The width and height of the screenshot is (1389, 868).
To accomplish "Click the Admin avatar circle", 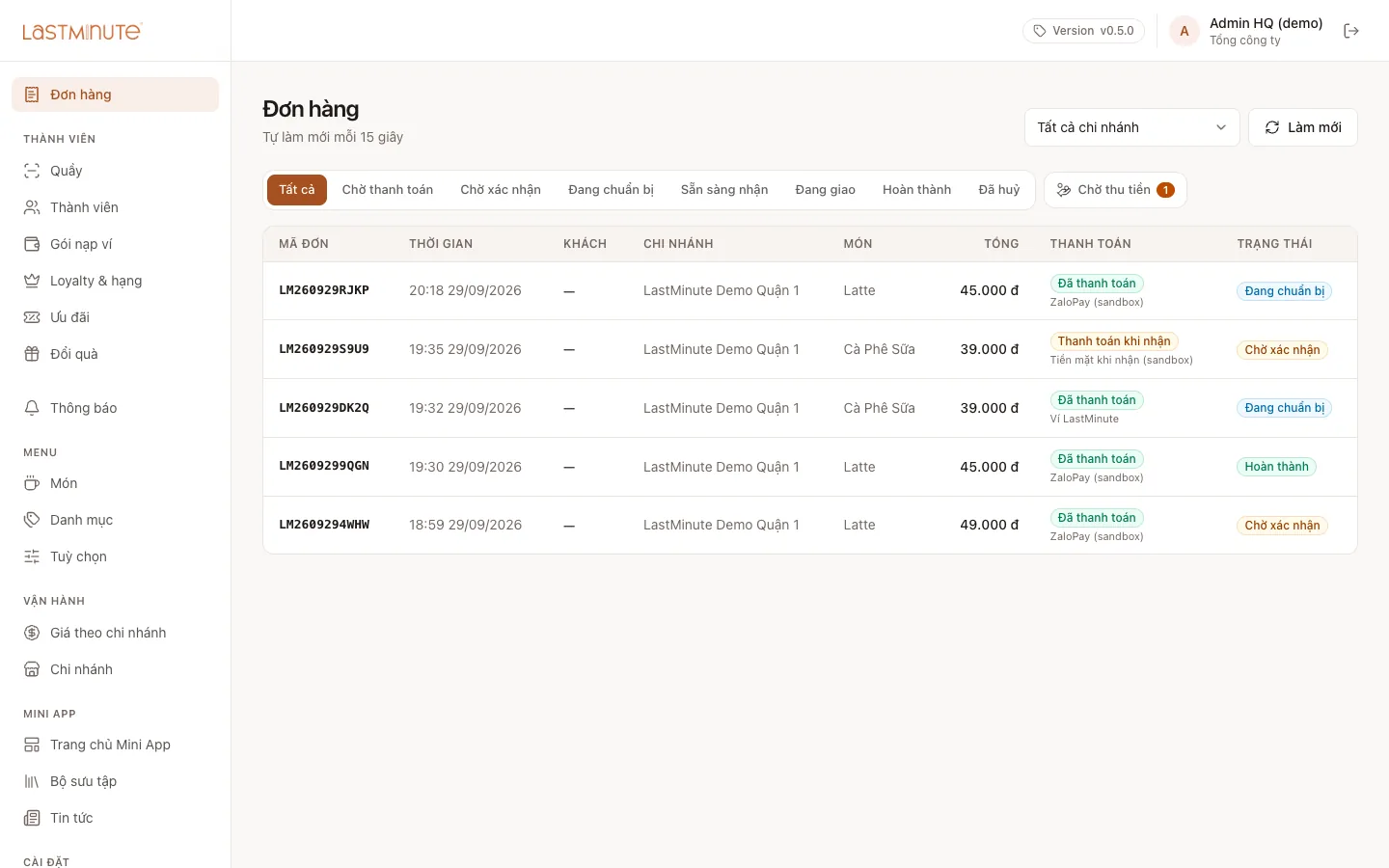I will pyautogui.click(x=1185, y=31).
